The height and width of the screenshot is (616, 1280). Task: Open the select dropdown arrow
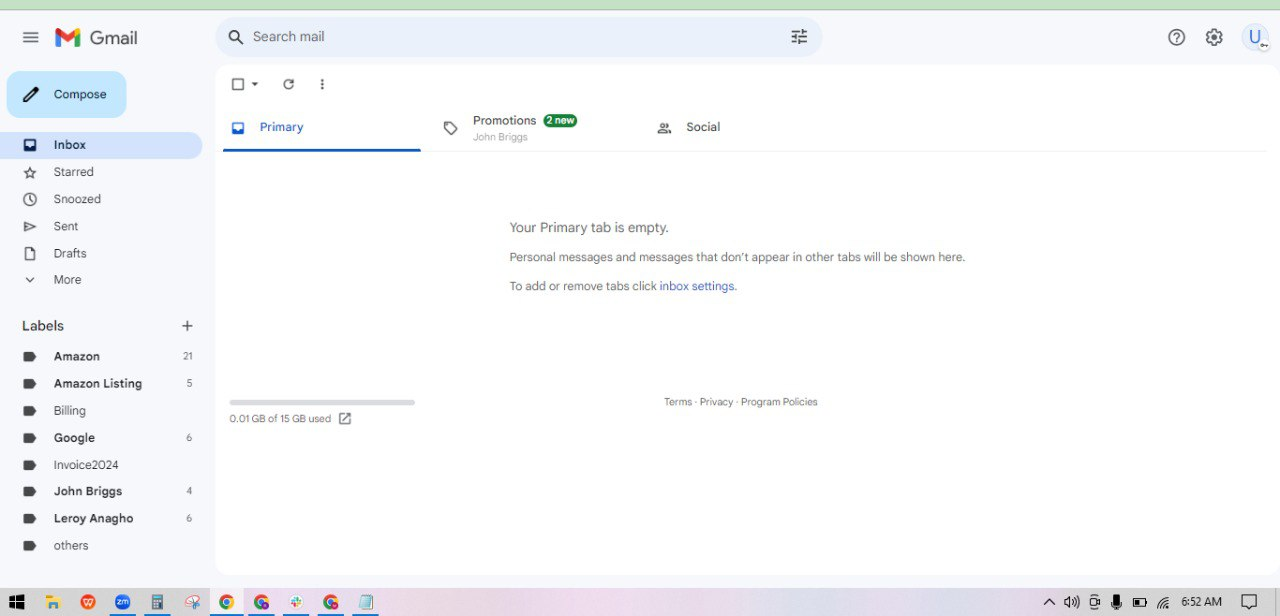tap(255, 84)
